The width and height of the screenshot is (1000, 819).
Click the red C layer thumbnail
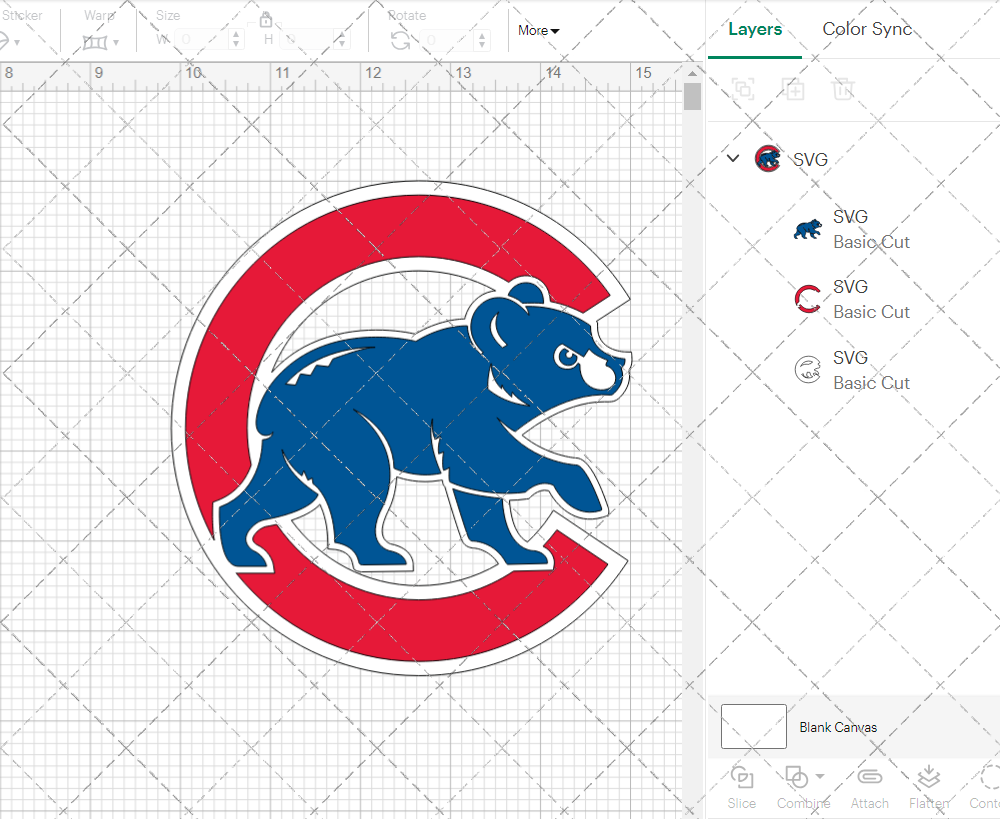(807, 299)
